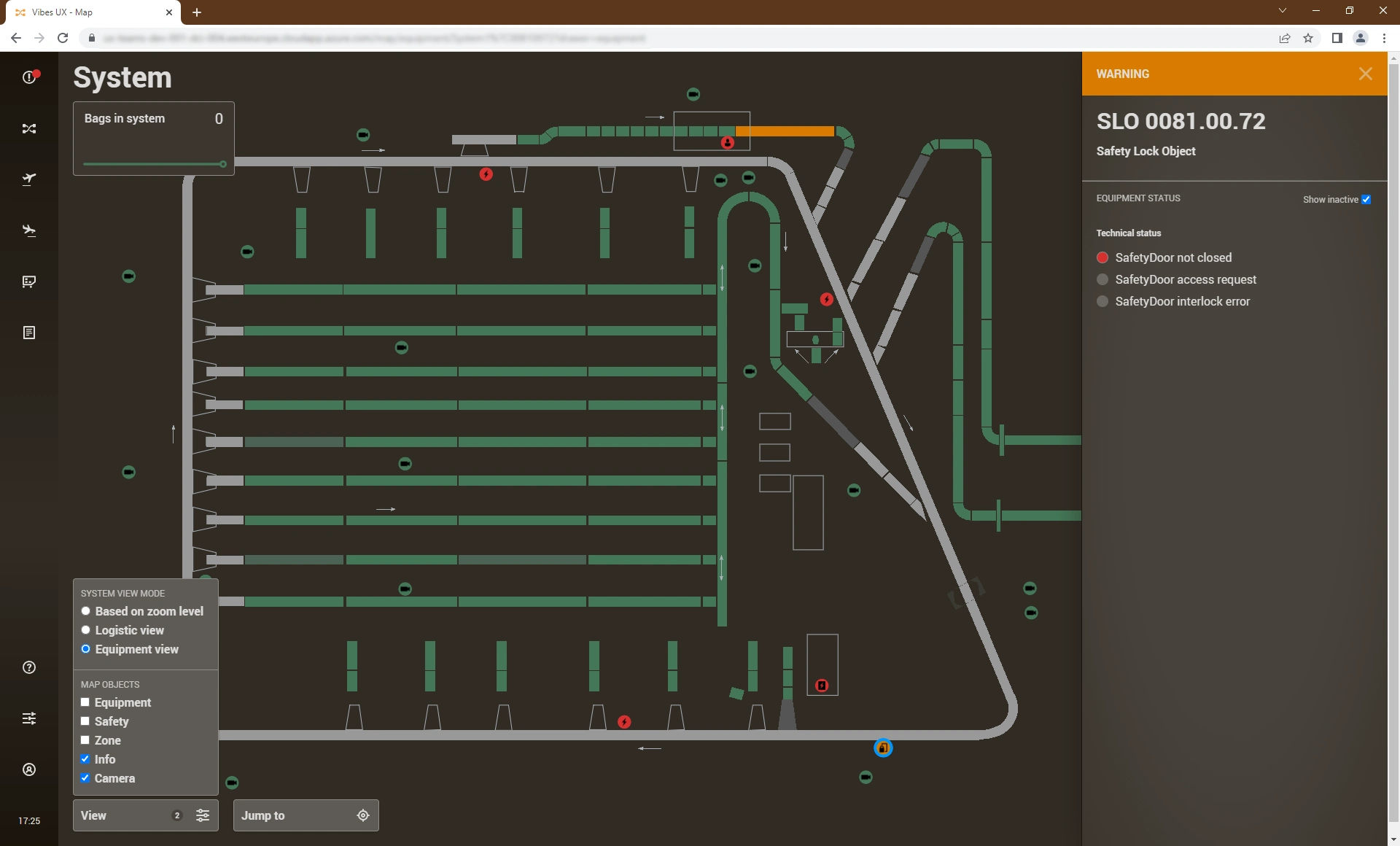Select the Logistic view radio button
Image resolution: width=1400 pixels, height=846 pixels.
click(85, 630)
